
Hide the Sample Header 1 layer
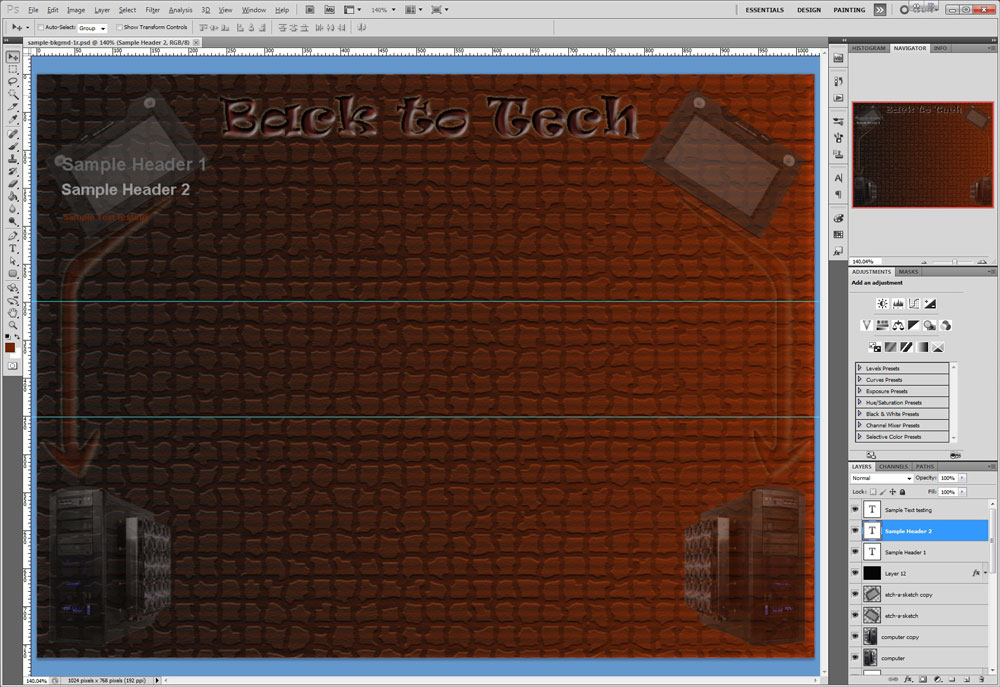pyautogui.click(x=854, y=552)
